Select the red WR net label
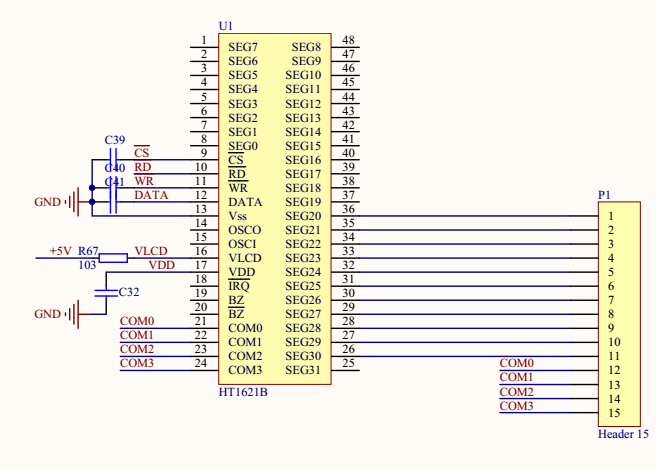The height and width of the screenshot is (470, 656). [144, 181]
